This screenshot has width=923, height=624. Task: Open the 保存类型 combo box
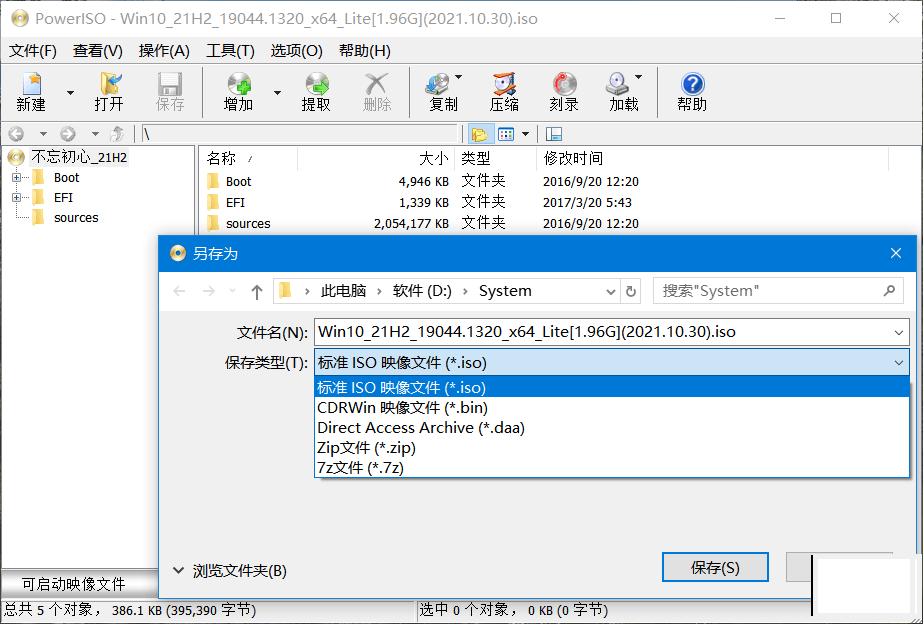[x=612, y=363]
